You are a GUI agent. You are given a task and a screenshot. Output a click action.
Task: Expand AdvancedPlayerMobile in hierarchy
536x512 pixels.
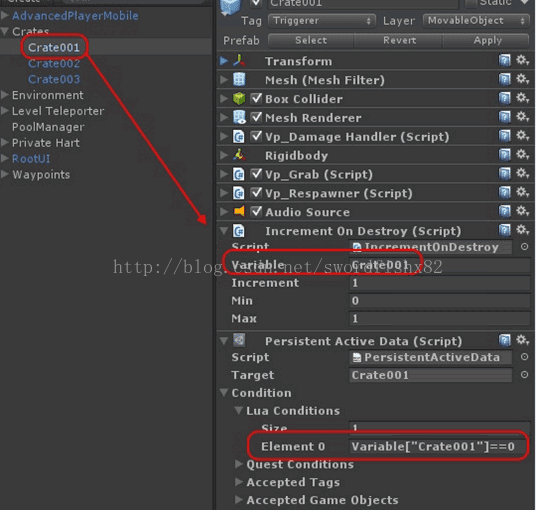coord(5,15)
